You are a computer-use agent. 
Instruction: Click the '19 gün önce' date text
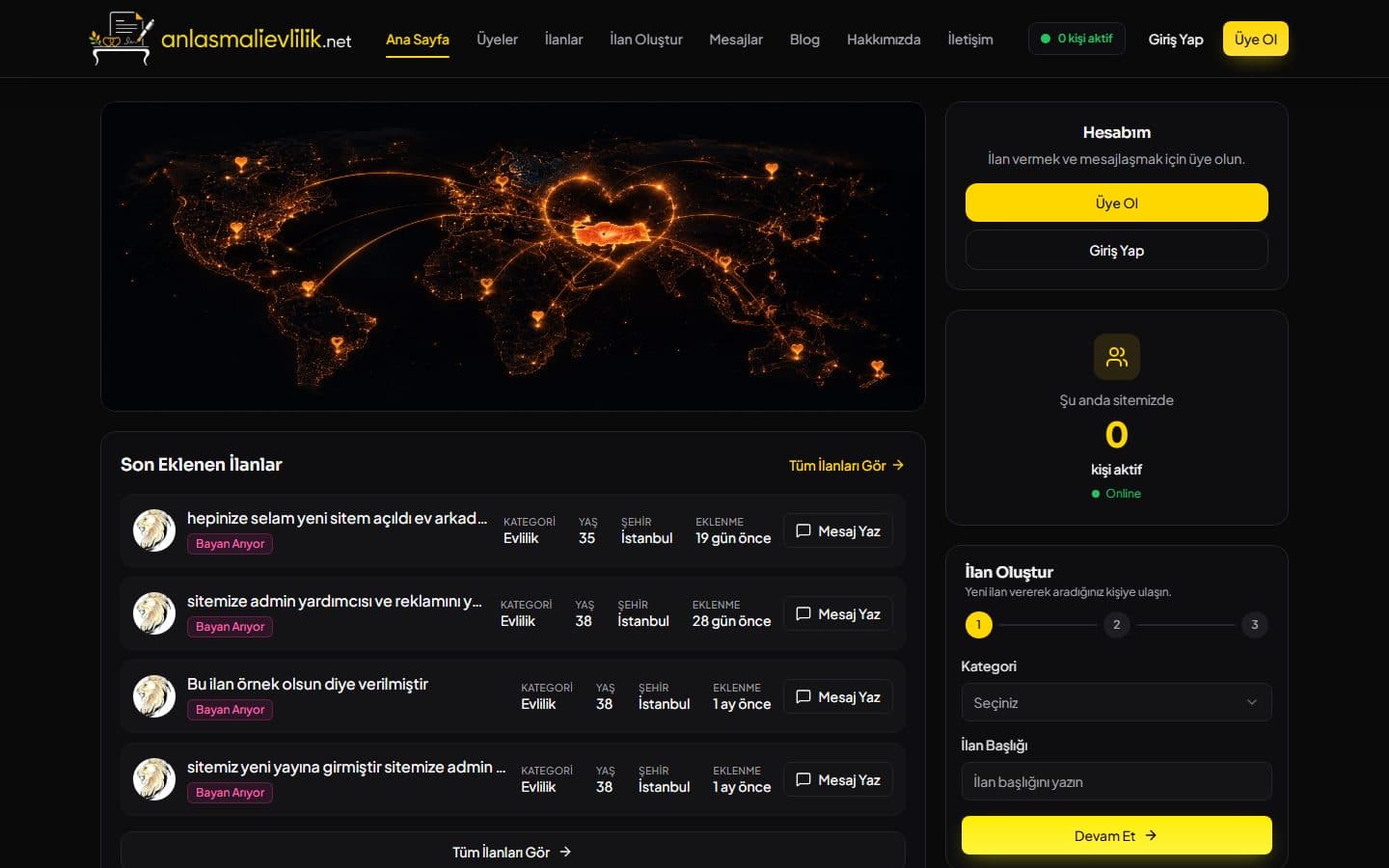pyautogui.click(x=733, y=538)
